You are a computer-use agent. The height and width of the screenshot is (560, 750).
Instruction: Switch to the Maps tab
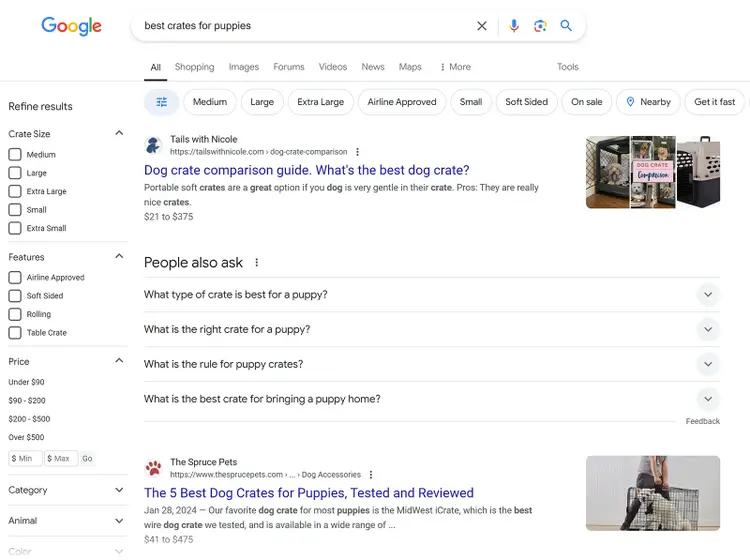(410, 67)
